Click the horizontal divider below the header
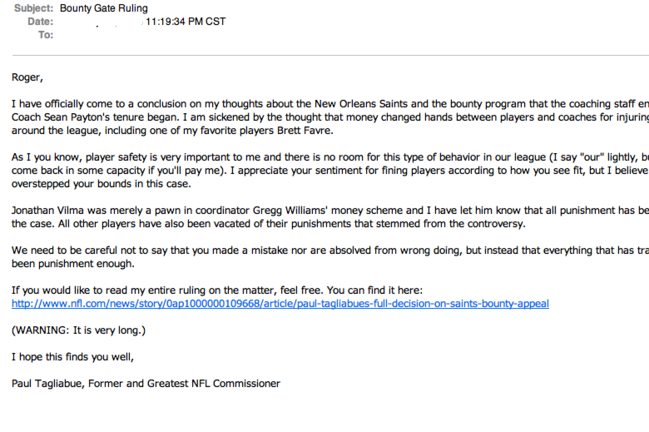 click(x=330, y=55)
